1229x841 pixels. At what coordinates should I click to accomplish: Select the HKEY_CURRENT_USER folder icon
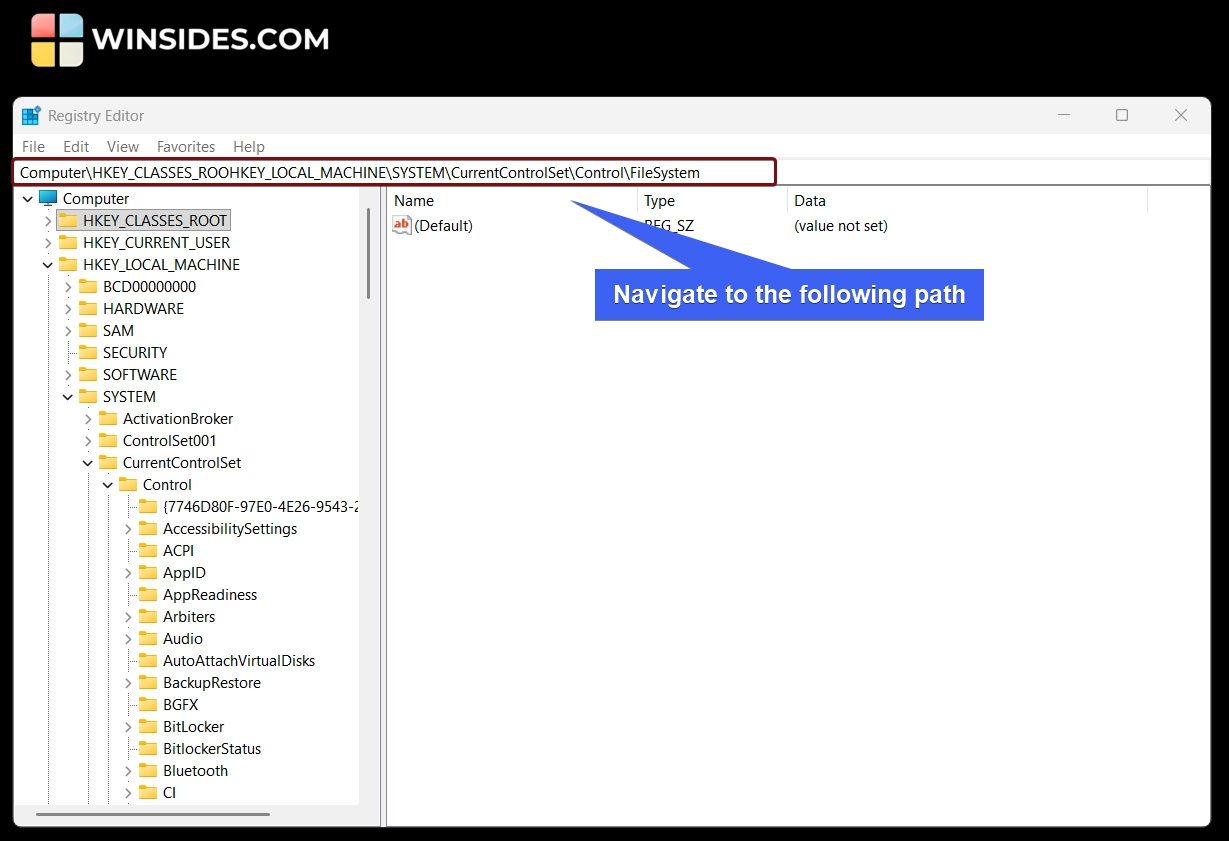pyautogui.click(x=68, y=243)
